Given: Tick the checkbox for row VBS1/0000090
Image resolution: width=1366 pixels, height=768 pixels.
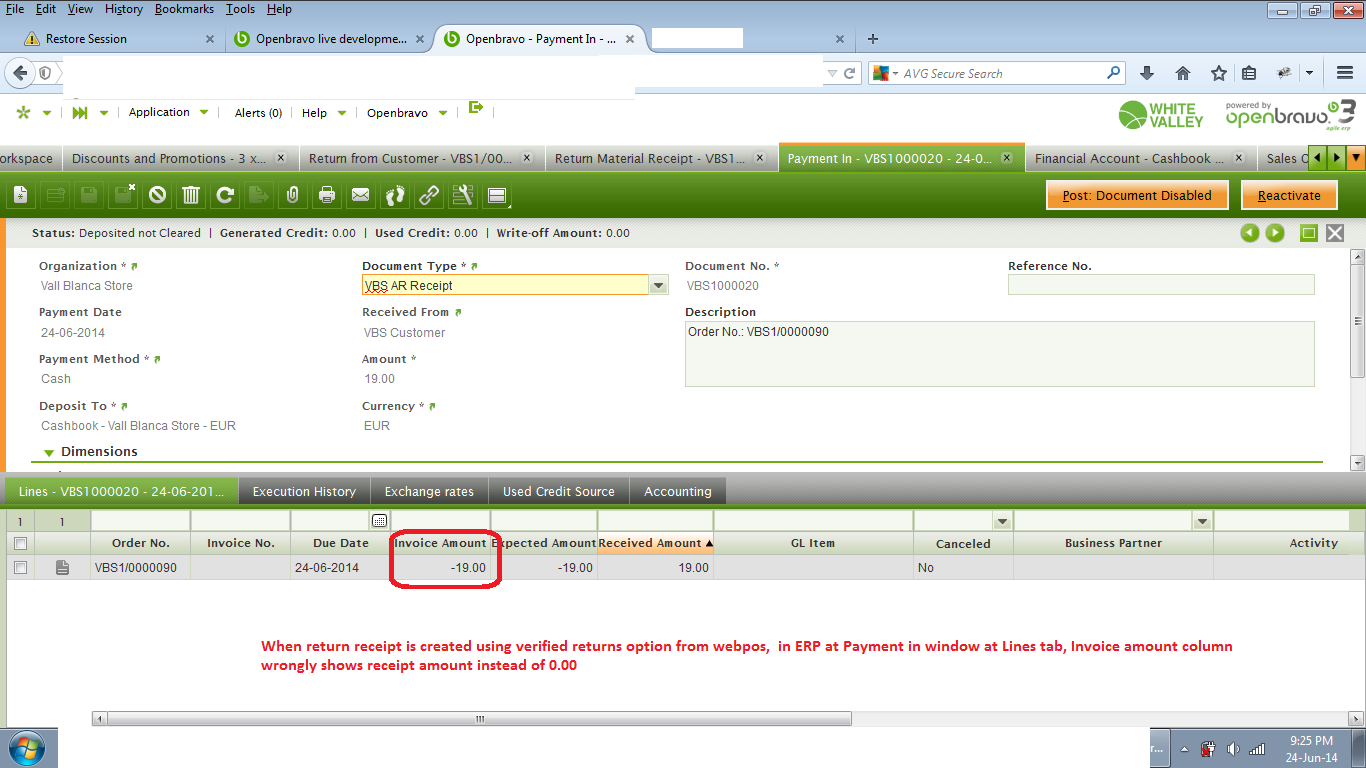Looking at the screenshot, I should point(20,567).
